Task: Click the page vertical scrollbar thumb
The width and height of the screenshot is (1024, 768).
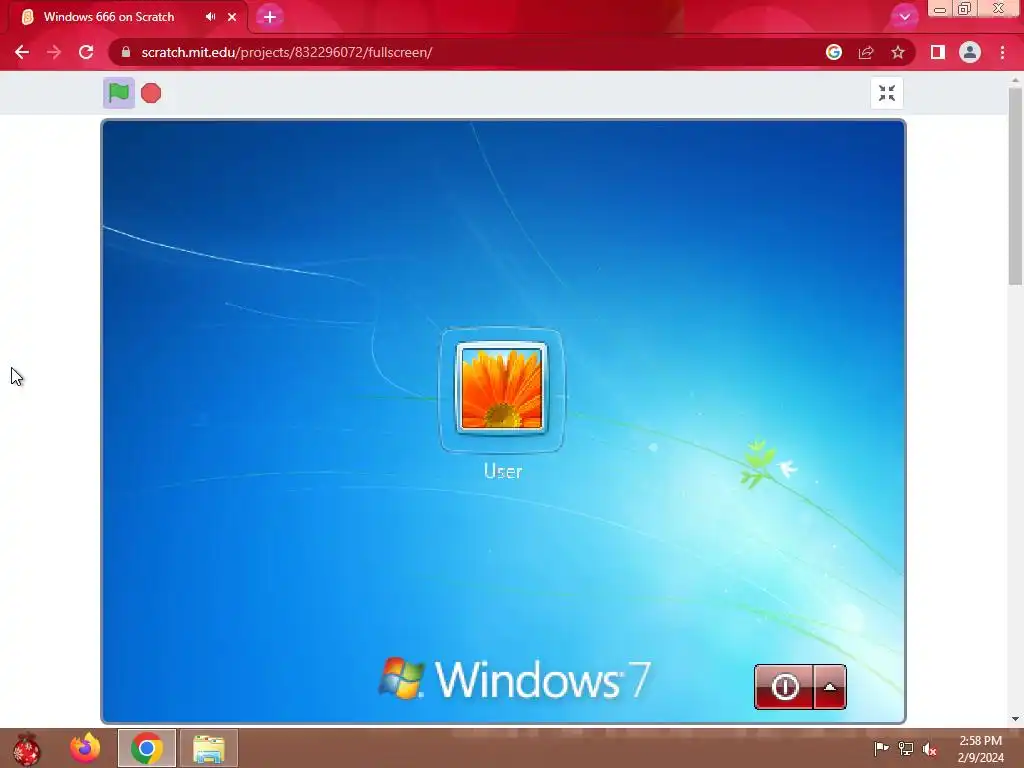Action: [1015, 186]
